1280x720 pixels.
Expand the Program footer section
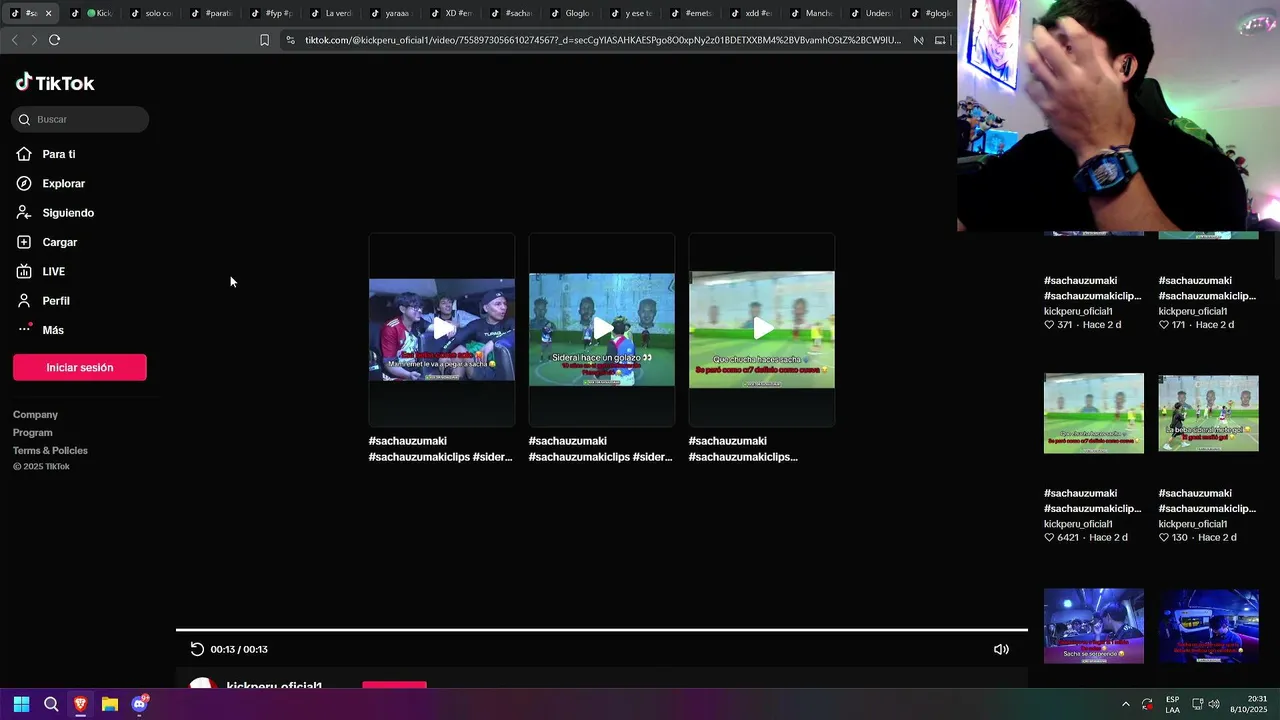point(32,432)
